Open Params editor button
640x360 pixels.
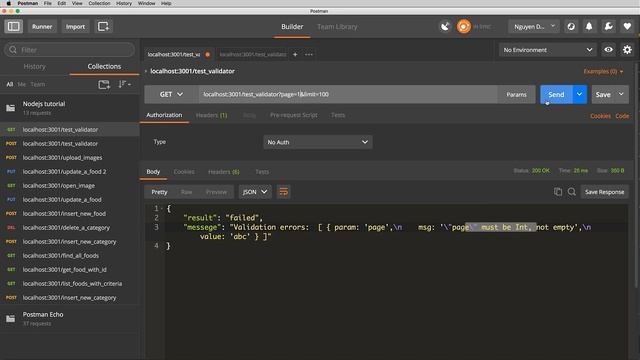(516, 94)
